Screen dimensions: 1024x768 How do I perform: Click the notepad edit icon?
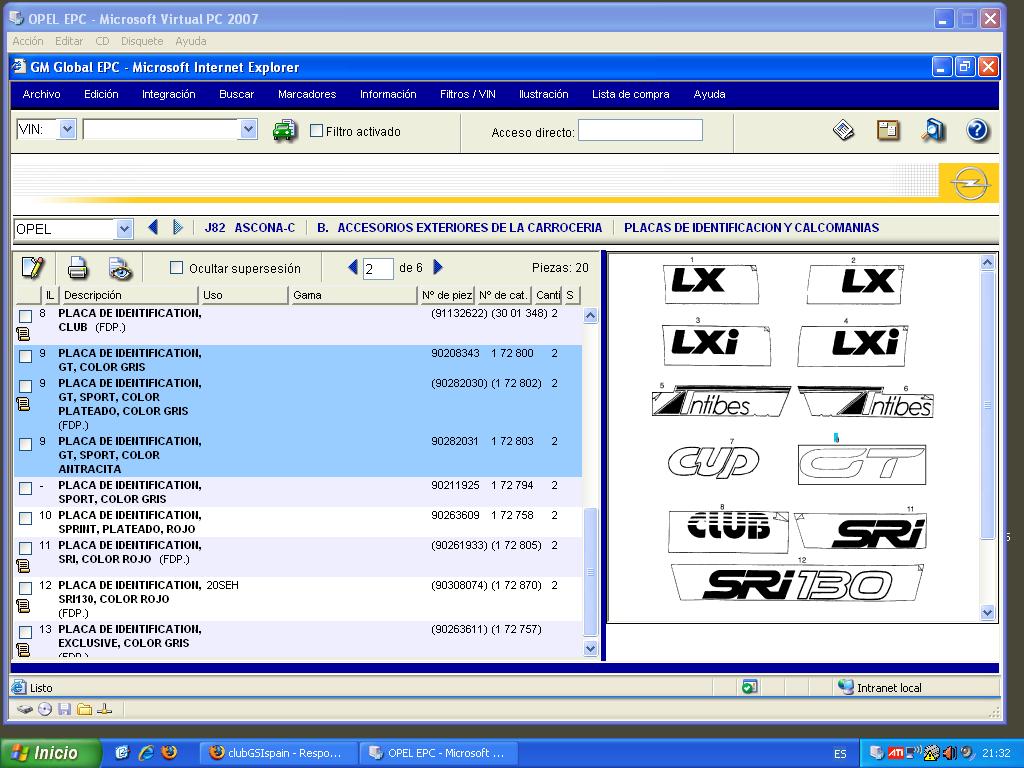pos(33,268)
